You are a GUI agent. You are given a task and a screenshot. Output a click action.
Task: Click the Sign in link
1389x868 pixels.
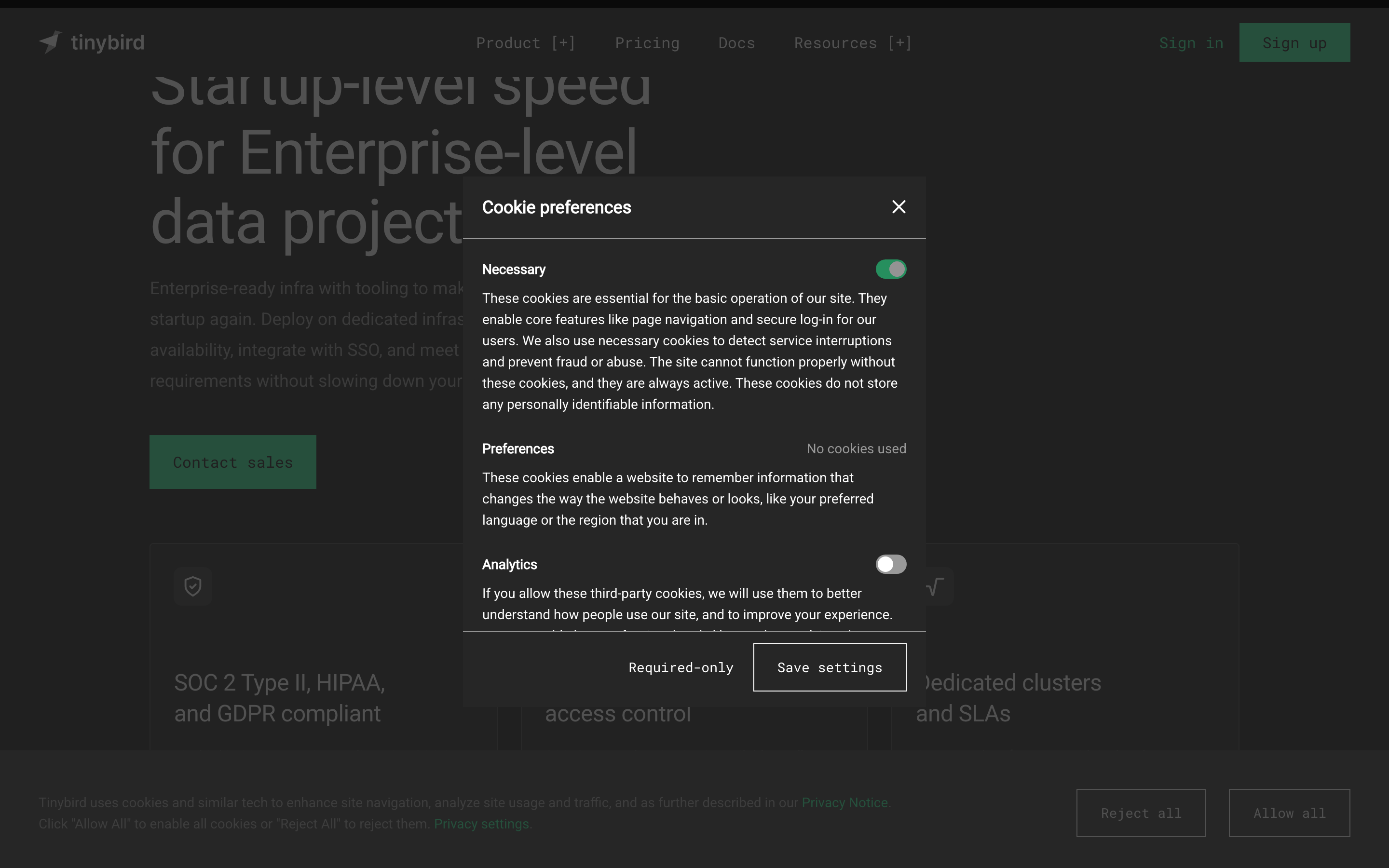pyautogui.click(x=1191, y=43)
